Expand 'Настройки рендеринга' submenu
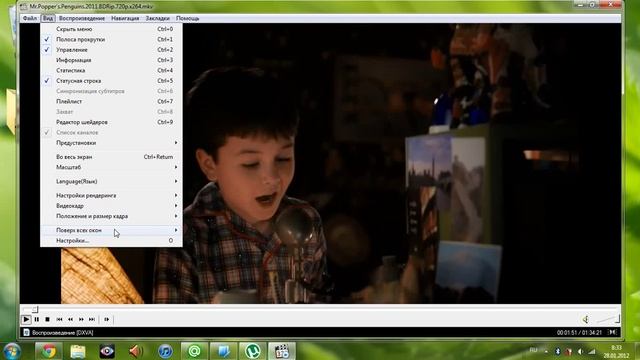640x360 pixels. pos(111,196)
